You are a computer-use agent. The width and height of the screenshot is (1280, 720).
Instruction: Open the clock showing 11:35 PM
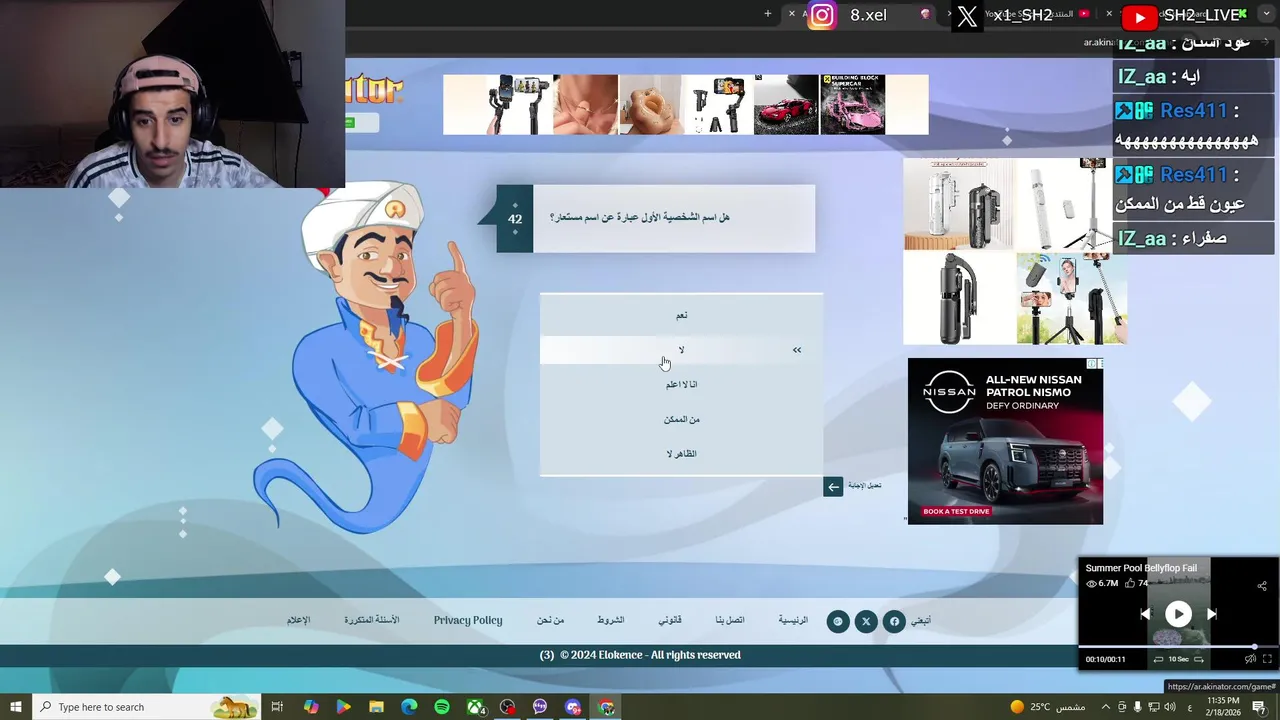(x=1224, y=707)
